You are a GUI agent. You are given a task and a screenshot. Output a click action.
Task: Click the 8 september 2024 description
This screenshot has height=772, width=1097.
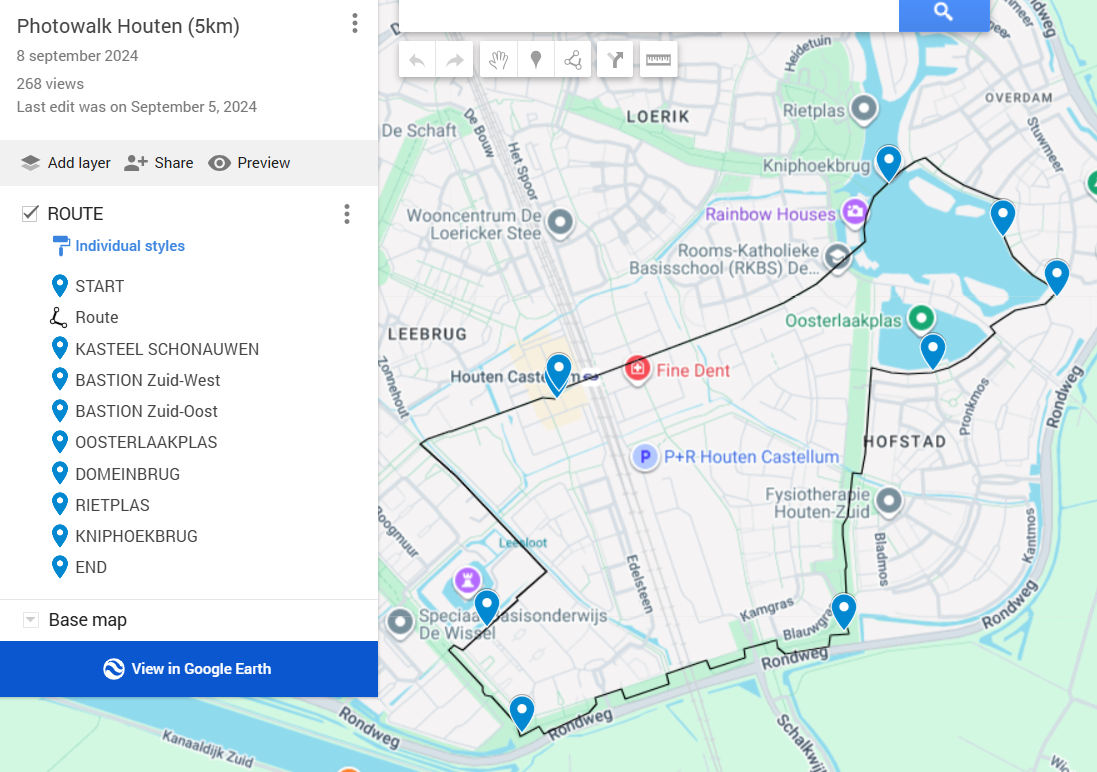point(78,56)
